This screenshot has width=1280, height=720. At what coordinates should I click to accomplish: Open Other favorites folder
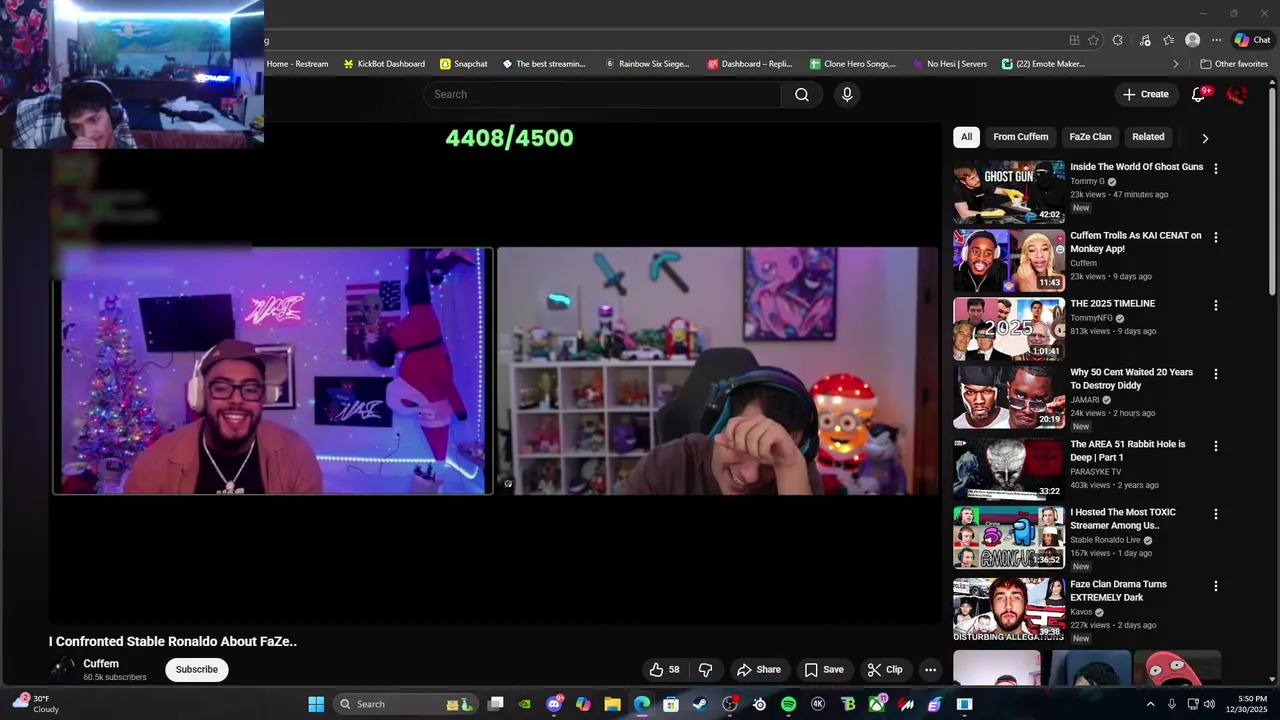pyautogui.click(x=1234, y=64)
